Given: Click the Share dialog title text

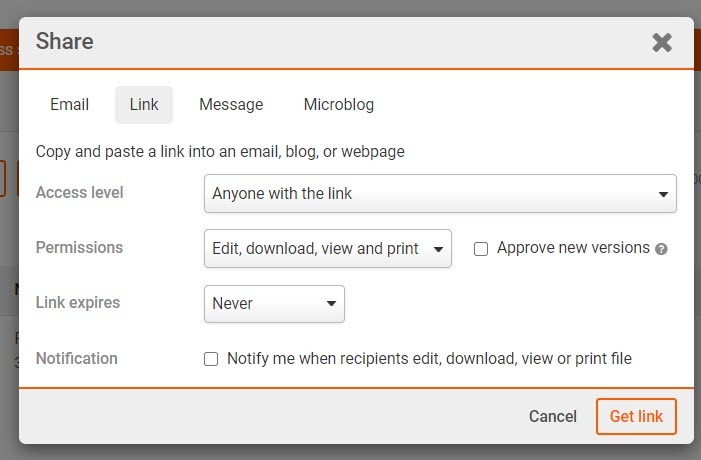Looking at the screenshot, I should 65,42.
